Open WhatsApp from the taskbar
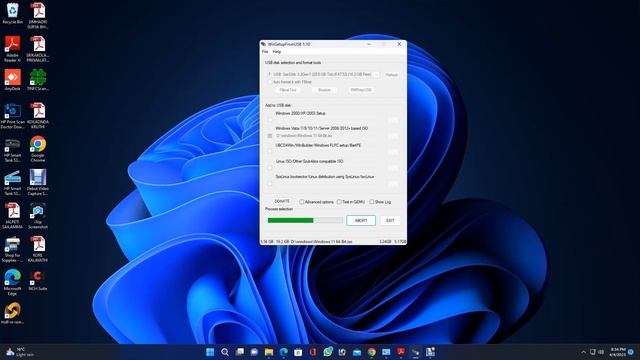 (328, 352)
